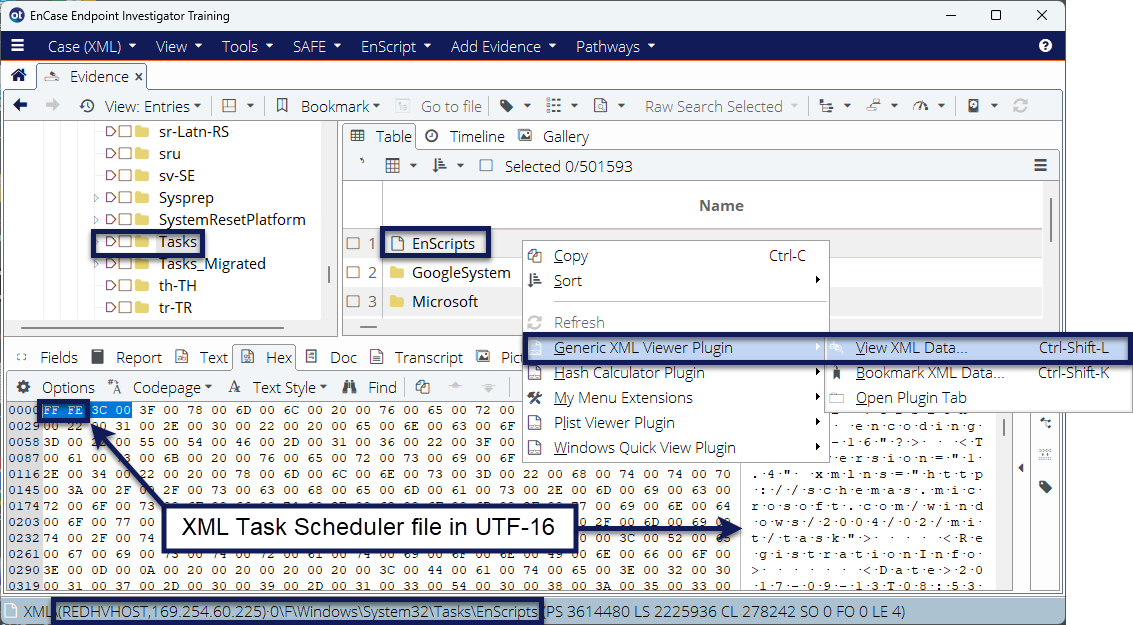
Task: Click the Bookmark ribbon icon
Action: (x=283, y=106)
